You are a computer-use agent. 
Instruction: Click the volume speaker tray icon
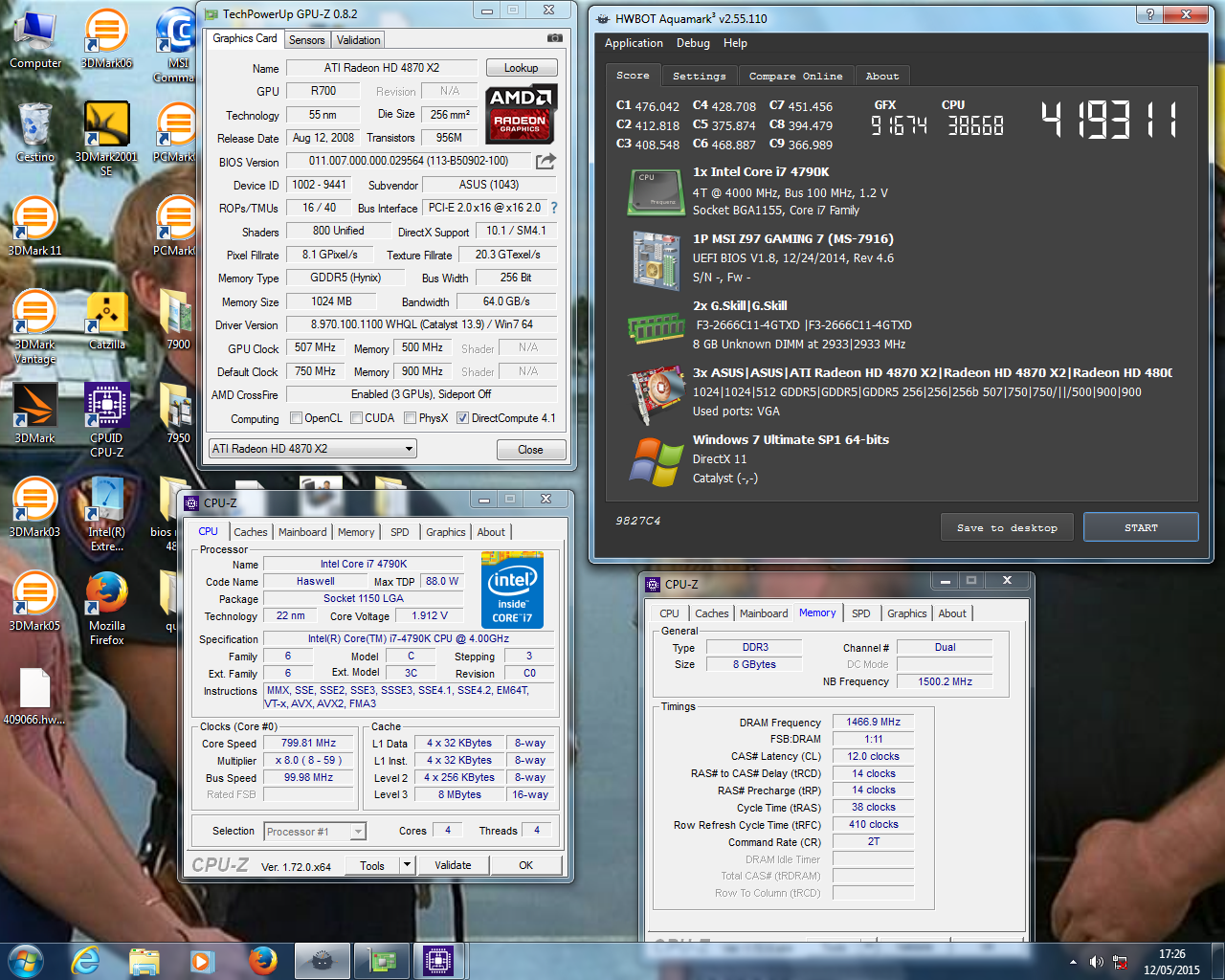(1096, 962)
